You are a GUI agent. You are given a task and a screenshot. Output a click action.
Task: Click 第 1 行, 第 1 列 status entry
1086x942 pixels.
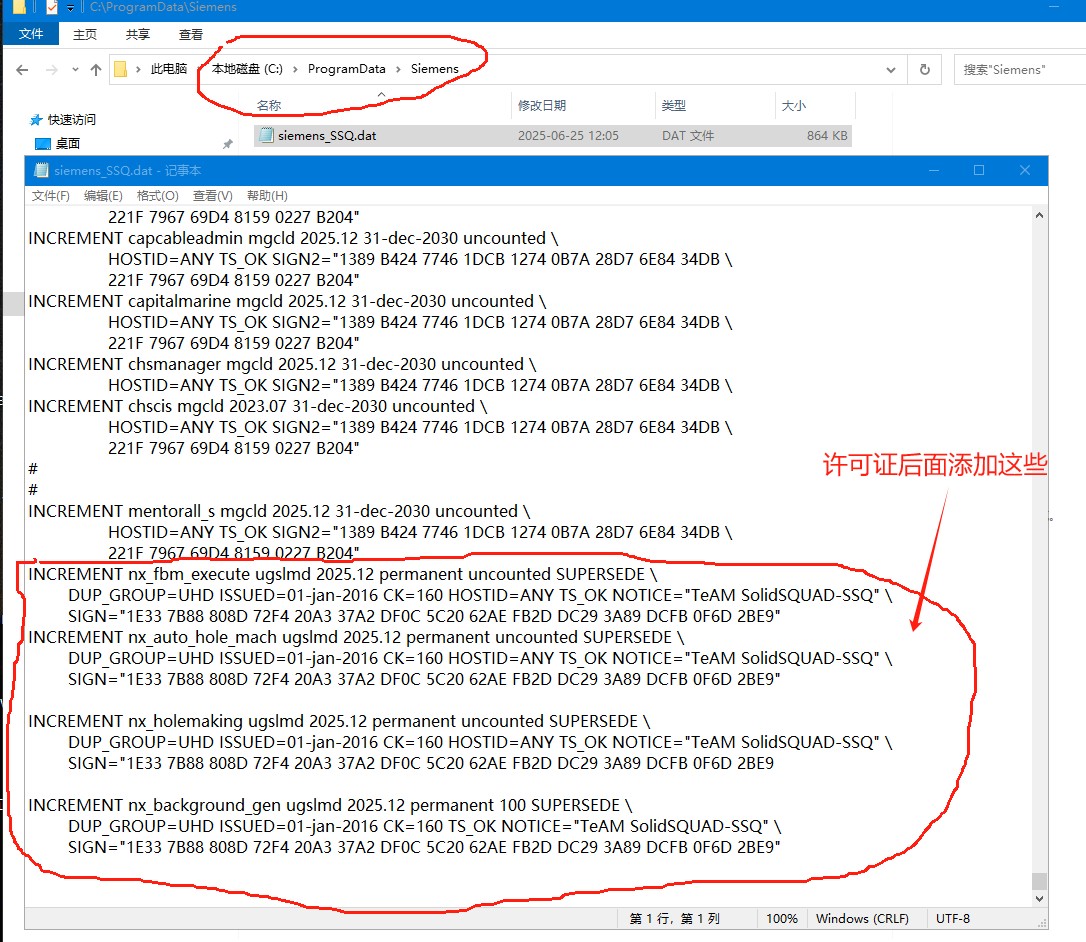click(674, 918)
